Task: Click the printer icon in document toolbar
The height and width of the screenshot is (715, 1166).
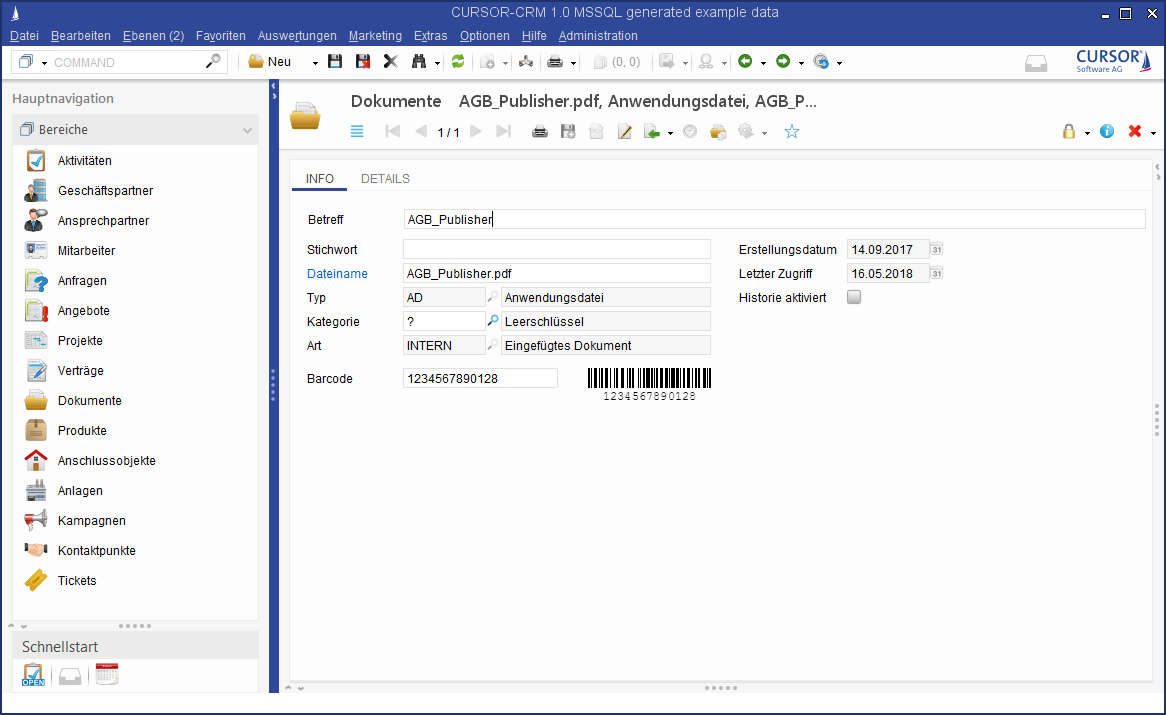Action: 540,132
